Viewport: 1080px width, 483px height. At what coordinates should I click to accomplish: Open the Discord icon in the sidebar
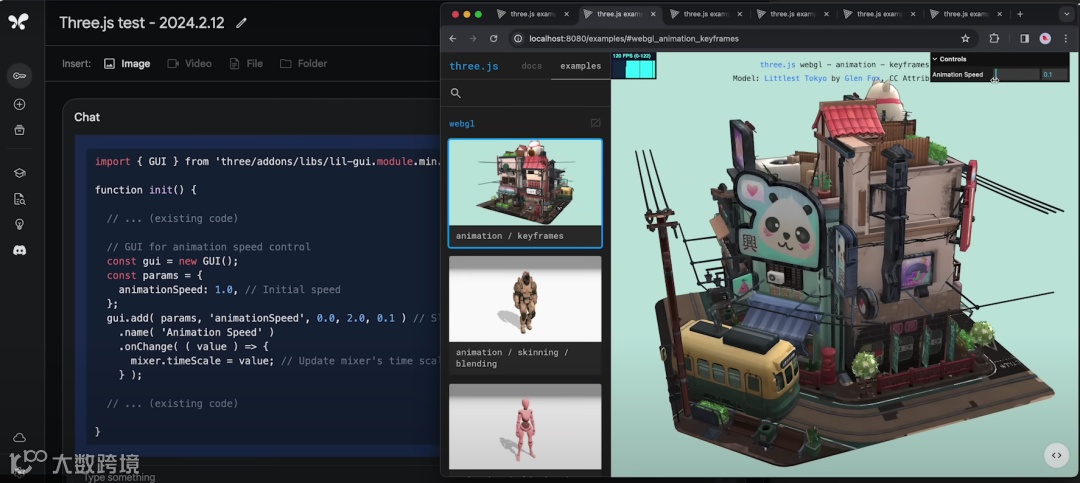tap(19, 251)
